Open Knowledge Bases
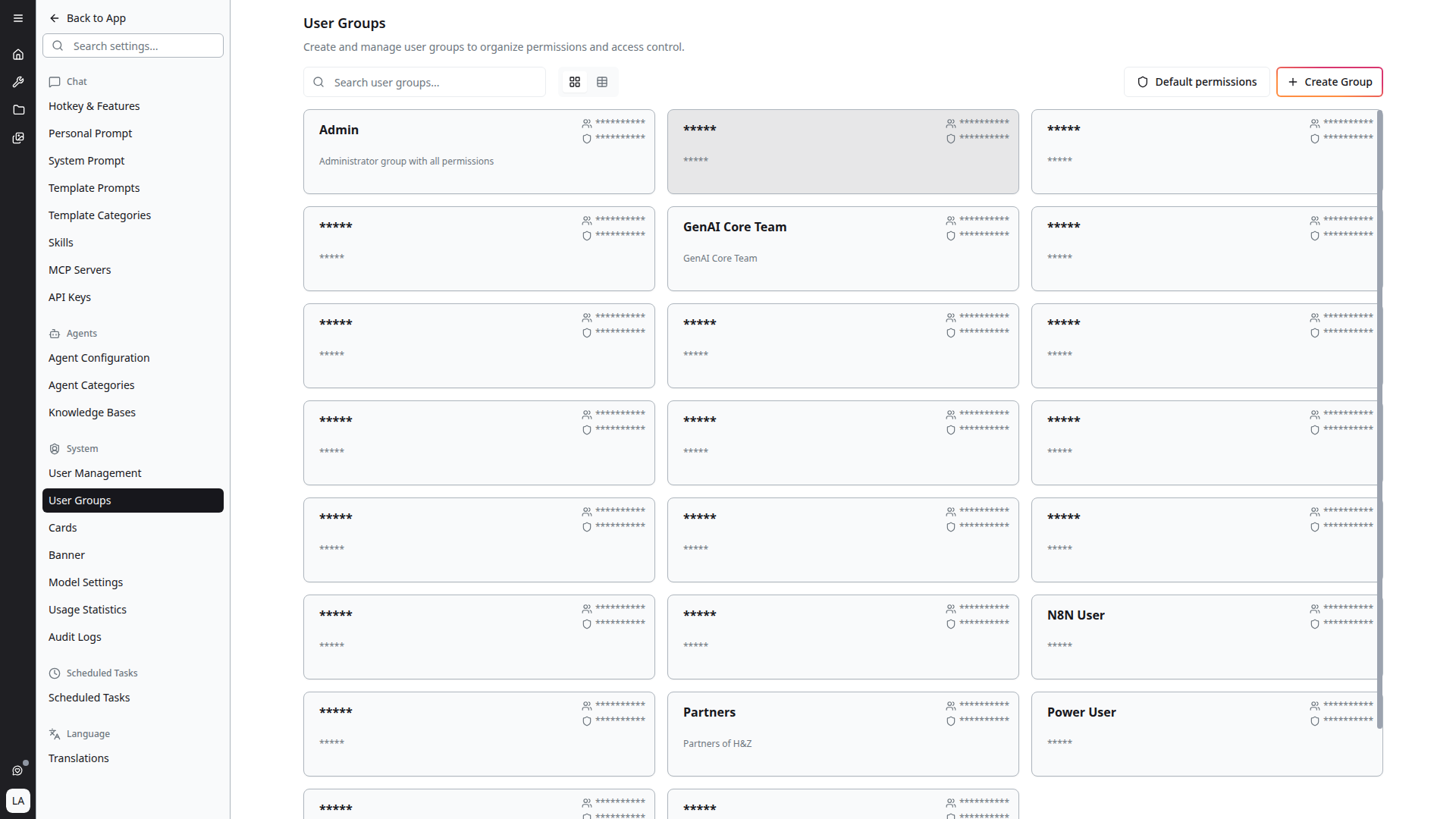1456x819 pixels. tap(133, 413)
